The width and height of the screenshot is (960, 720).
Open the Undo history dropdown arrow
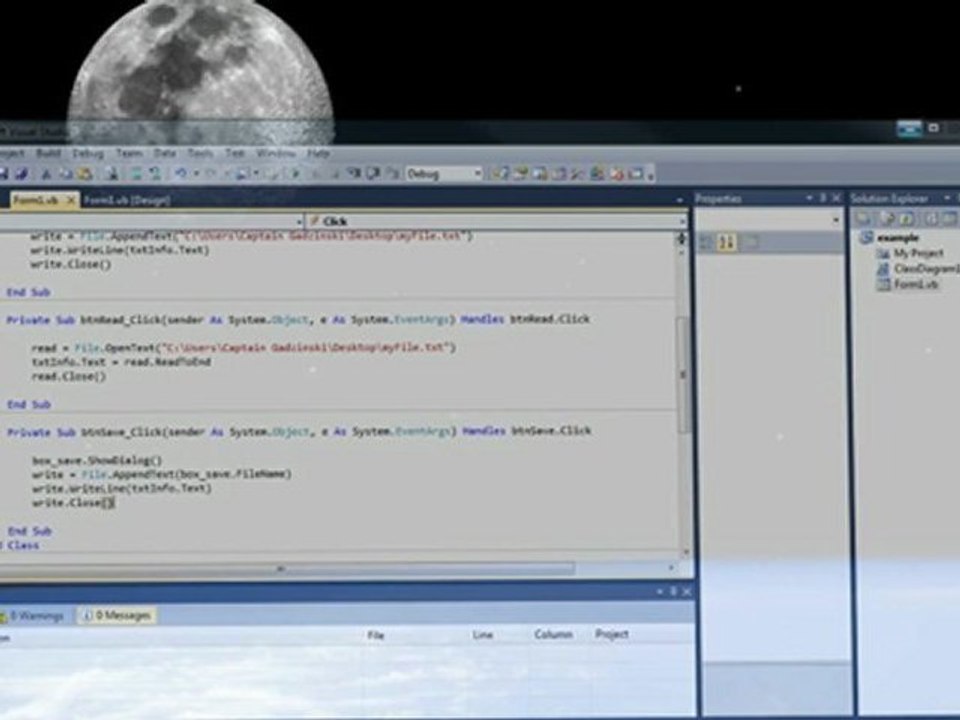point(196,174)
